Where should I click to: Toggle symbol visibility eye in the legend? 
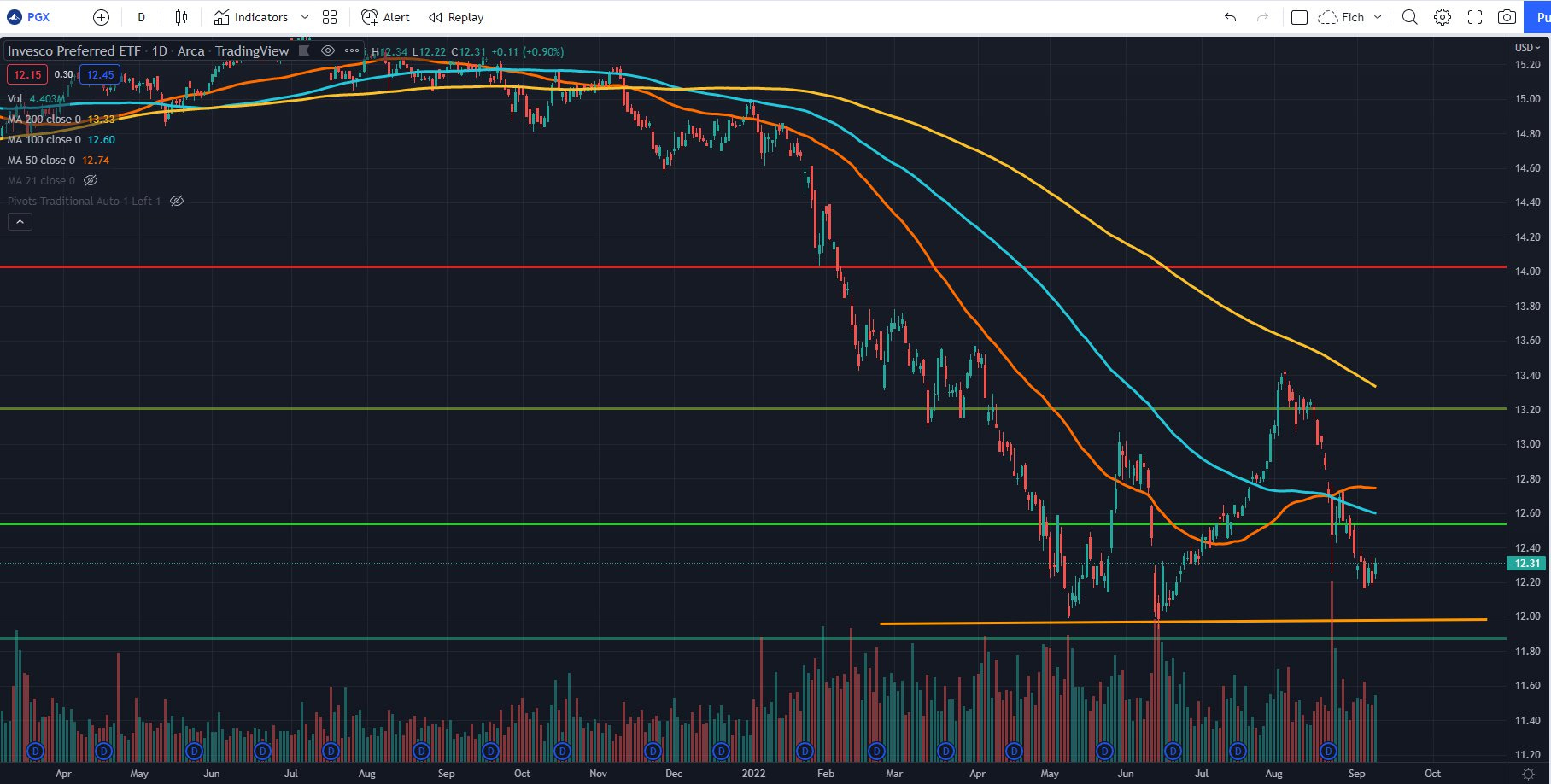328,50
